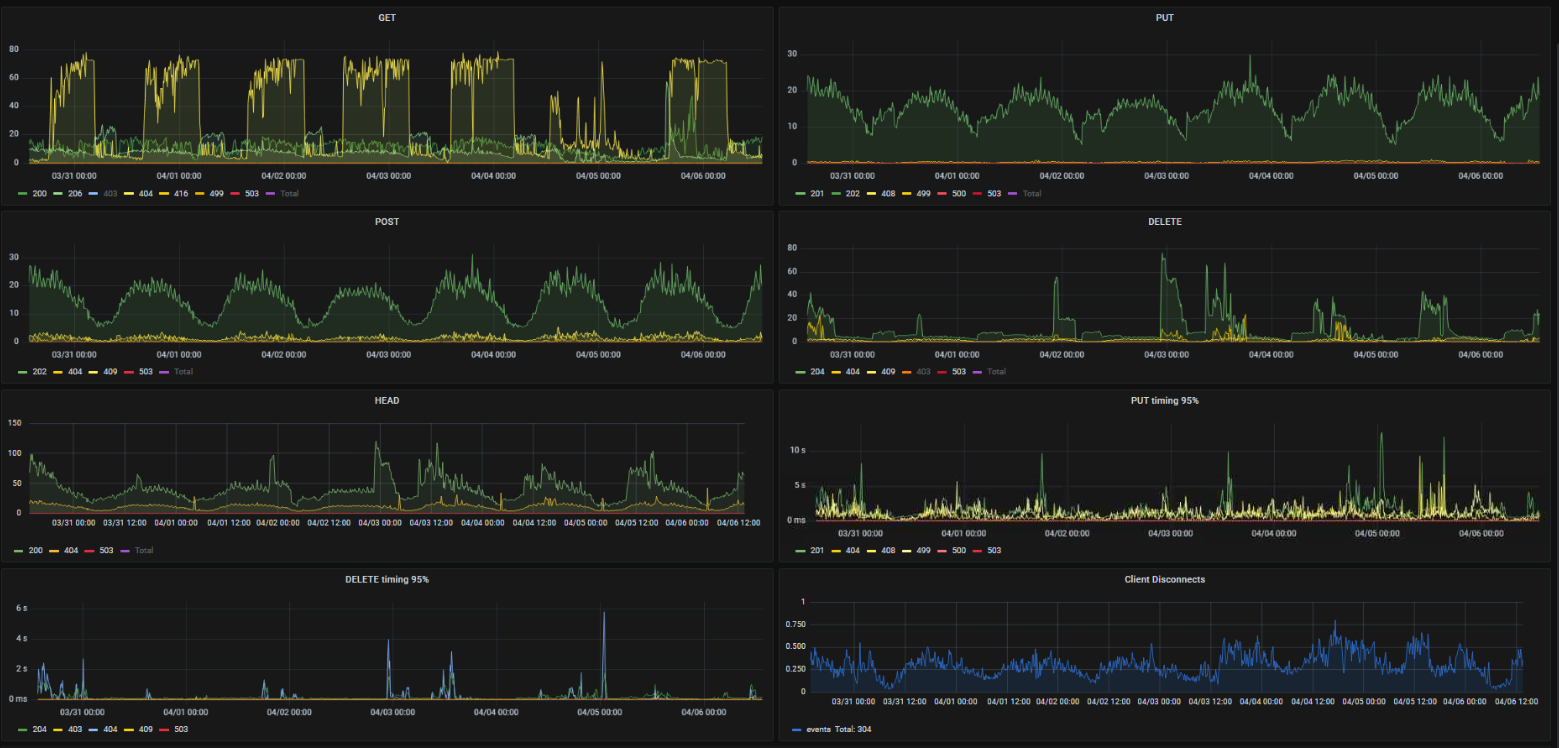The width and height of the screenshot is (1559, 748).
Task: Open the Client Disconnects panel menu
Action: click(x=1163, y=579)
